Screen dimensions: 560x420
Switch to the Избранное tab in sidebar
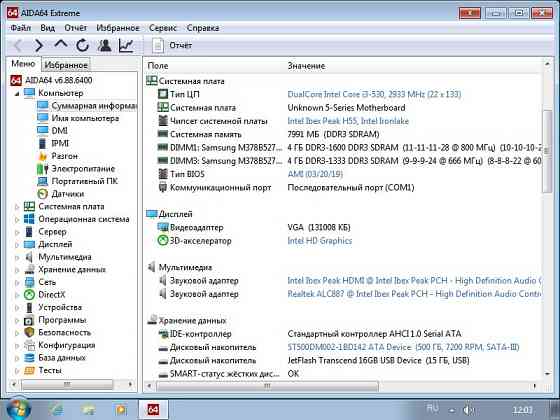click(66, 65)
